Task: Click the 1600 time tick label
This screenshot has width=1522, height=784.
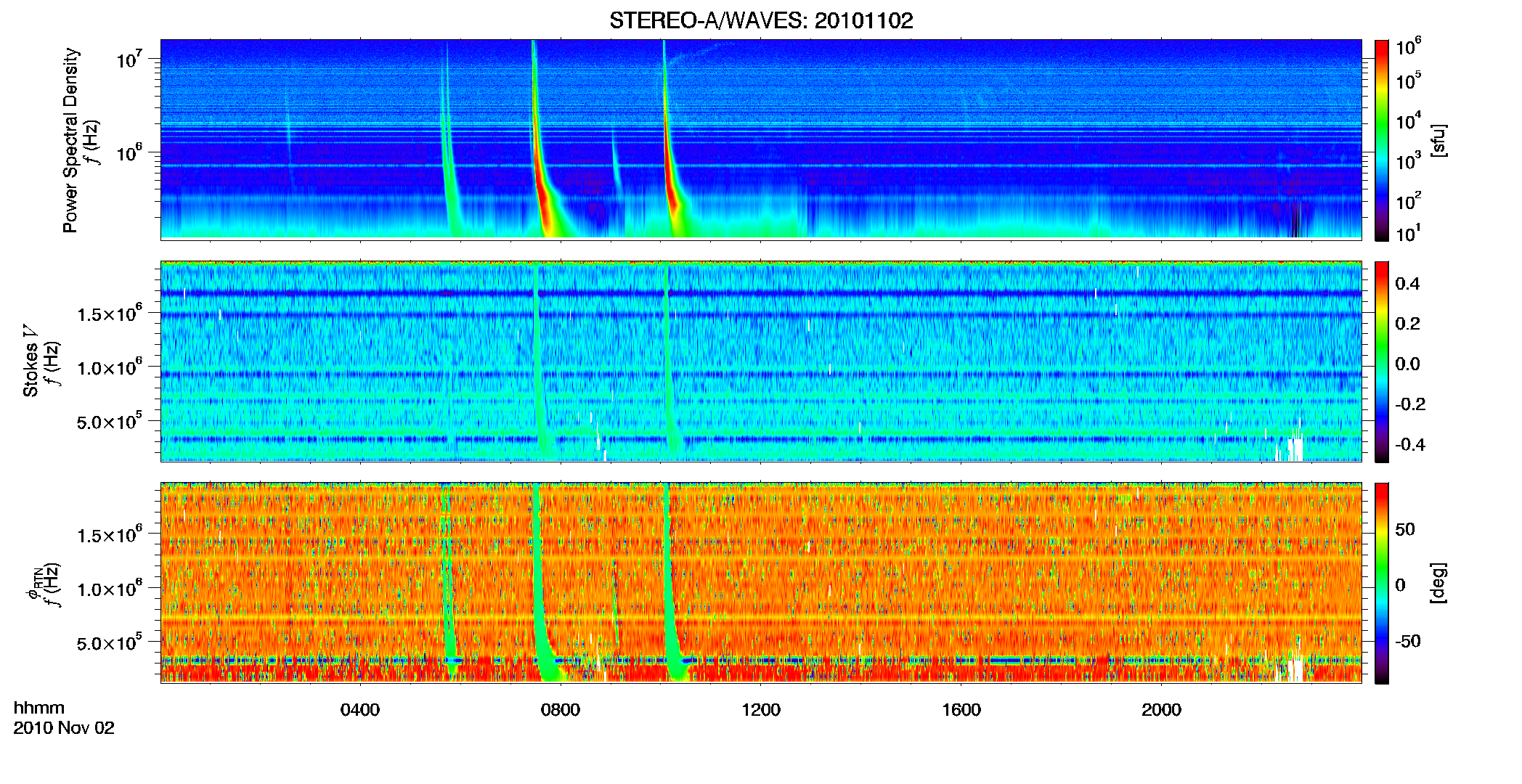Action: tap(961, 710)
